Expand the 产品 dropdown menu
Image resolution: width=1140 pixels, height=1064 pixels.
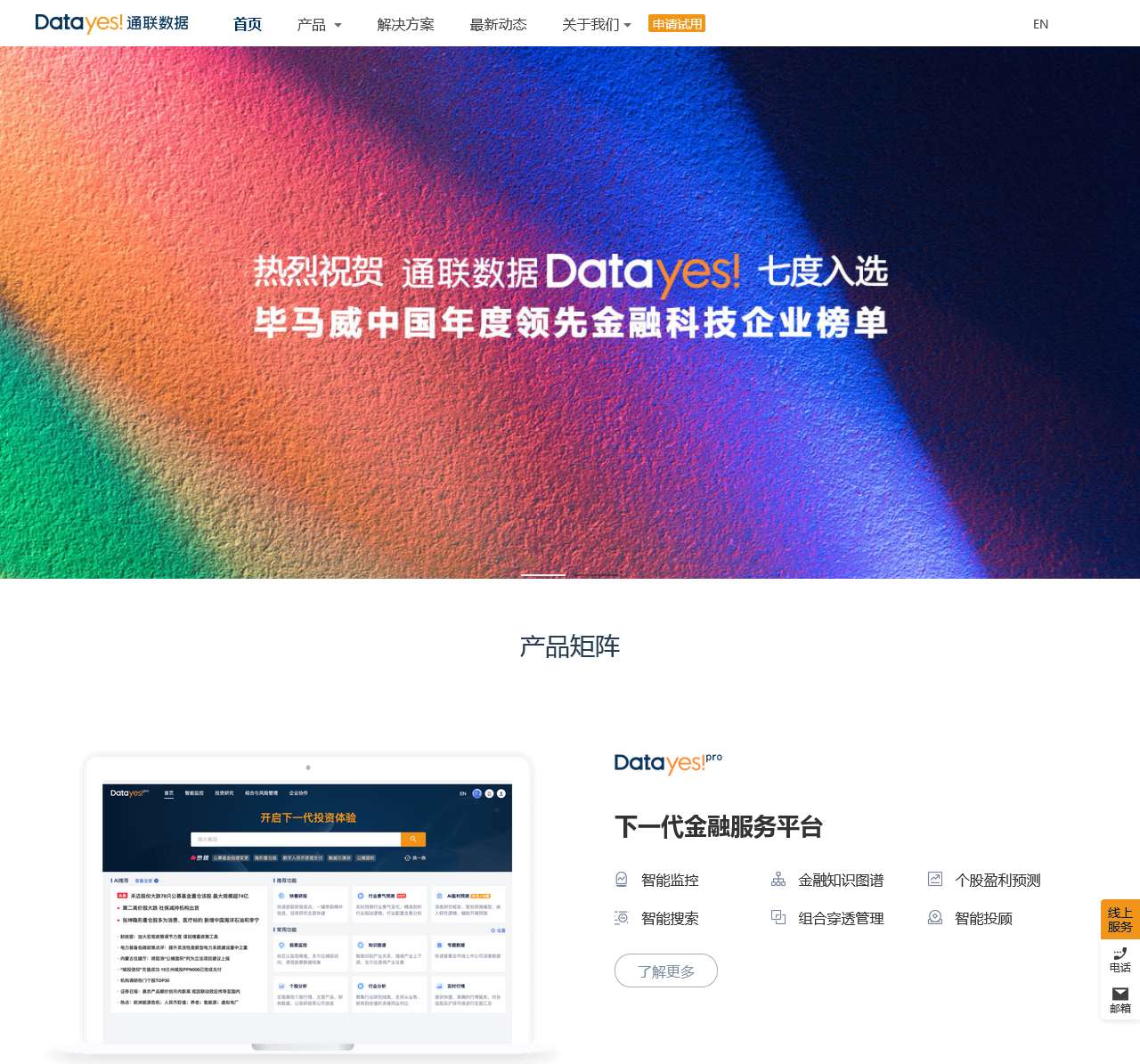pos(319,25)
